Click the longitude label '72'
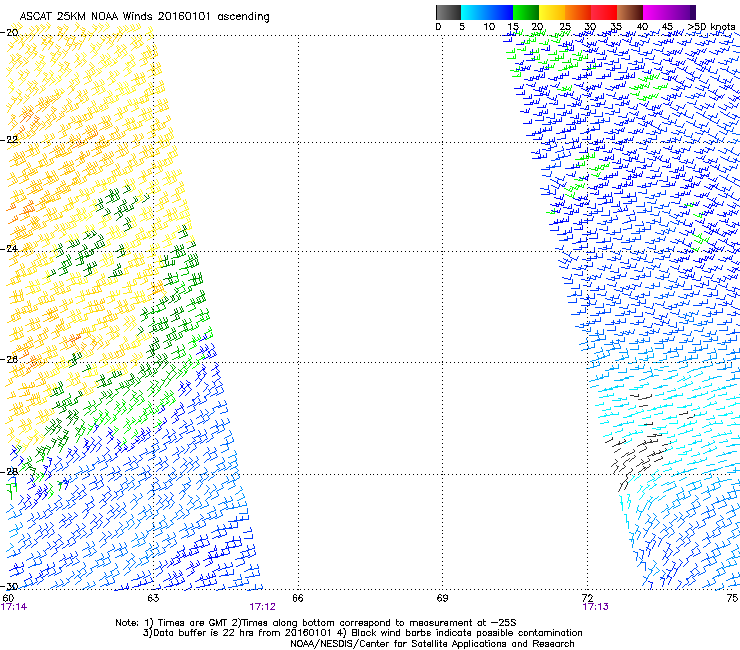This screenshot has width=740, height=650. 587,598
